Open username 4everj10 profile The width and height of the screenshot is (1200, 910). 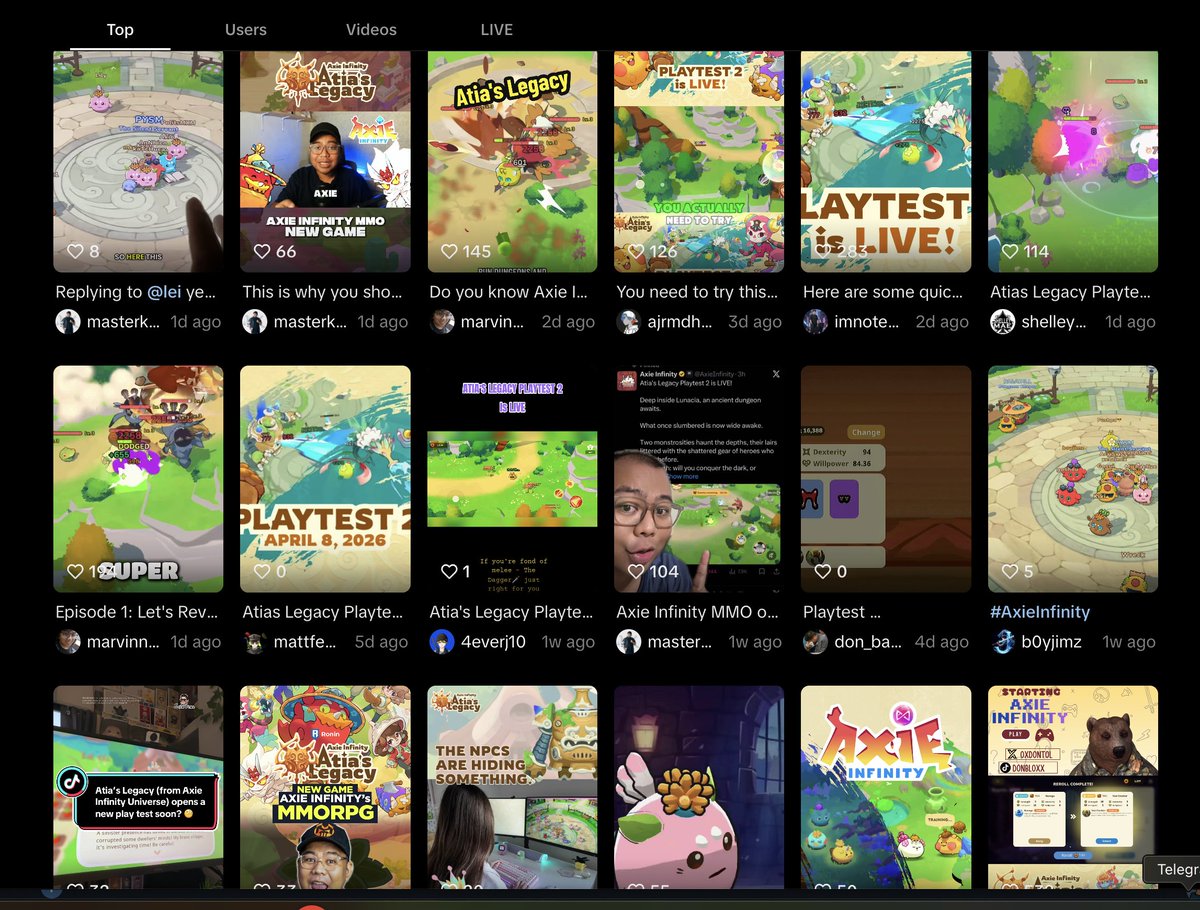[x=493, y=642]
